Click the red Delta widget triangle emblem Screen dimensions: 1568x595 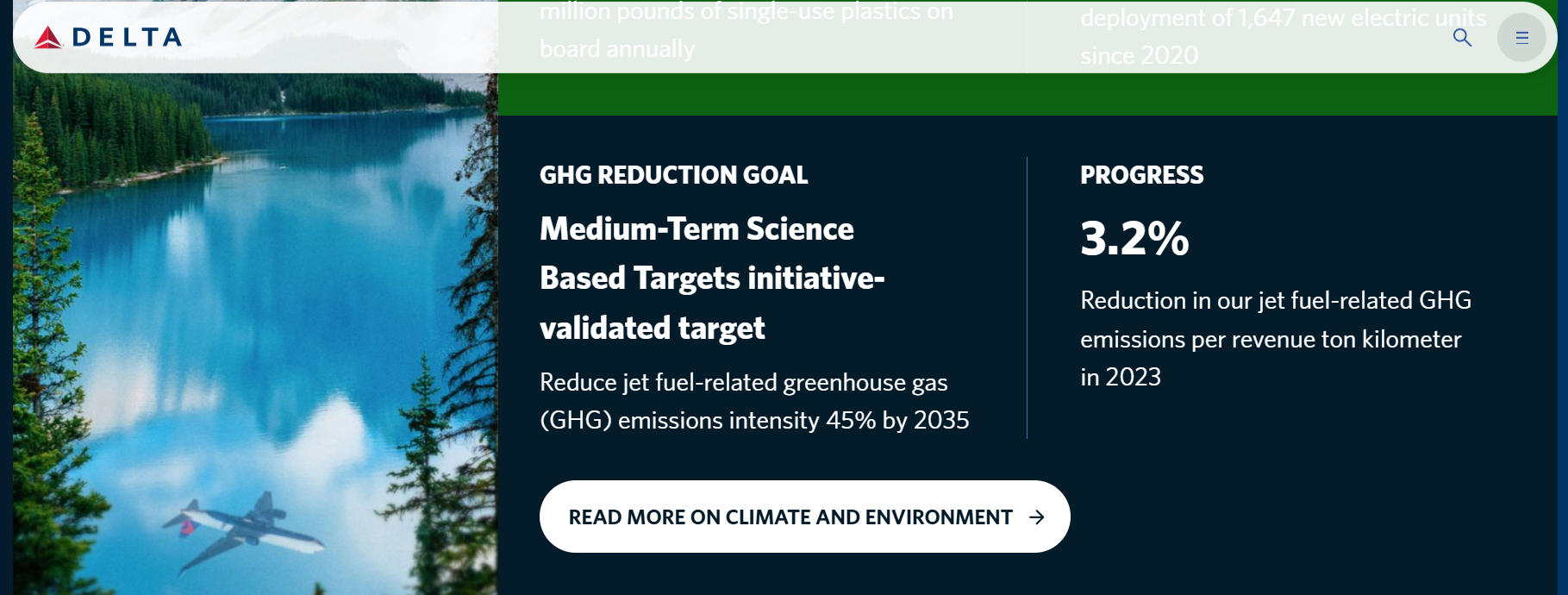pos(47,38)
